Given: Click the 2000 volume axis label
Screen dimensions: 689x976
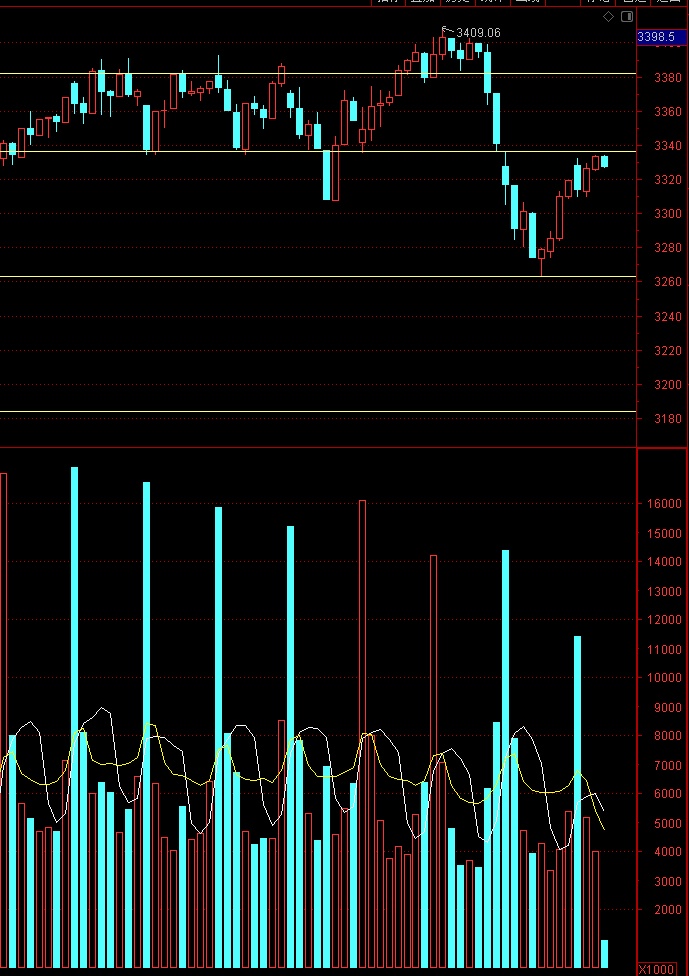Looking at the screenshot, I should pos(668,910).
